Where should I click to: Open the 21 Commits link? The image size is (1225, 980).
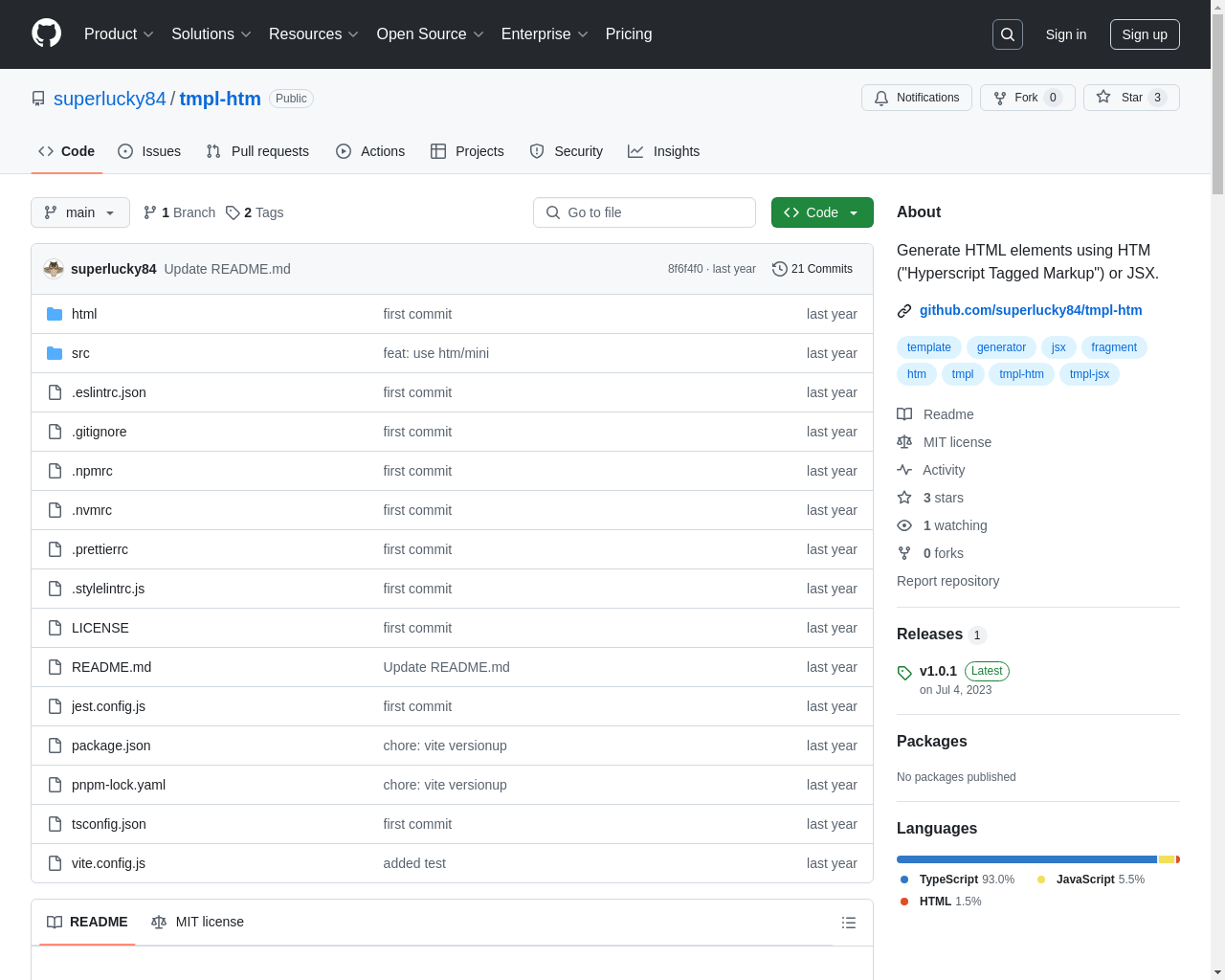click(x=813, y=269)
